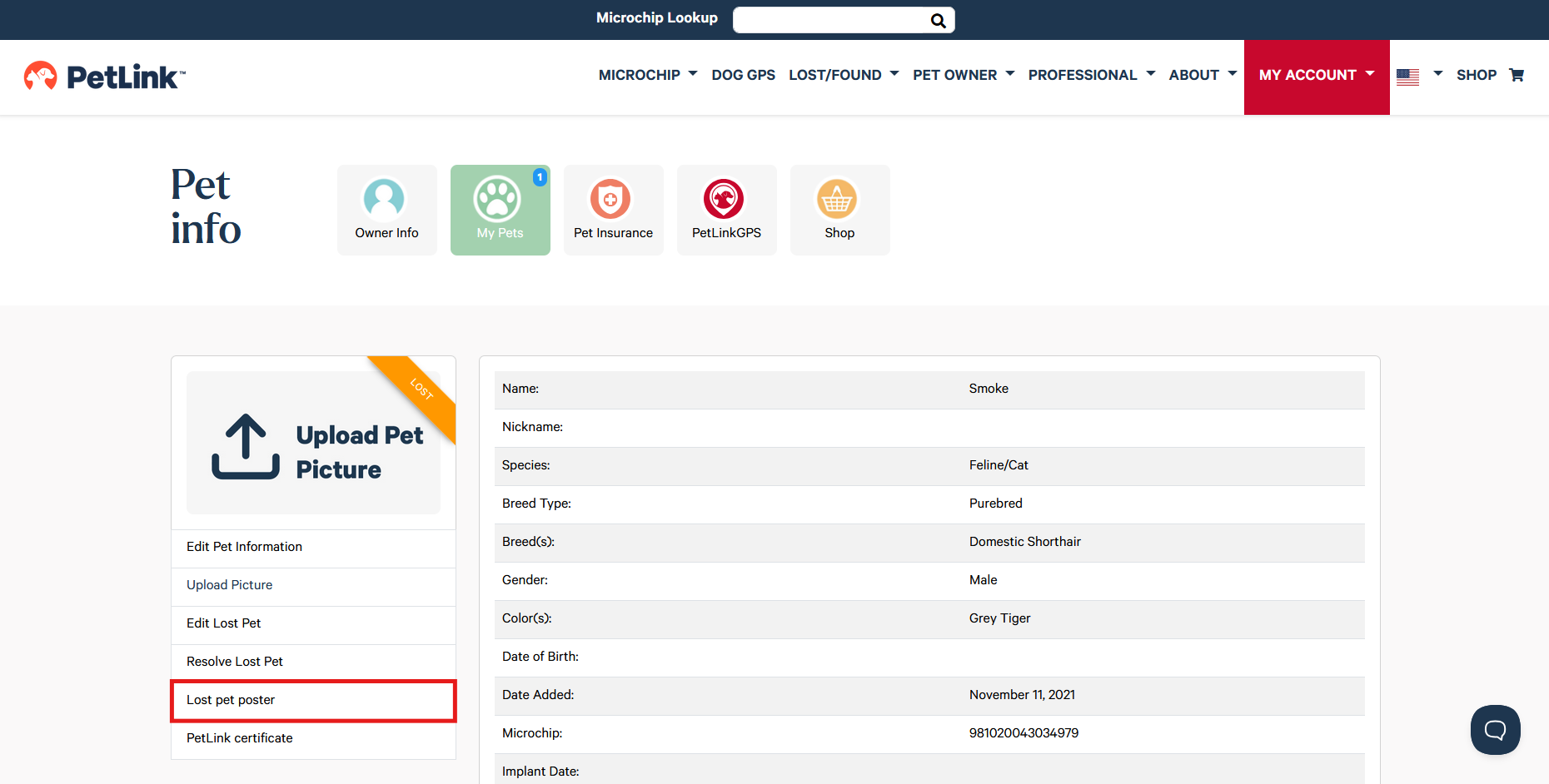Screen dimensions: 1549x784
Task: Open the language selector dropdown arrow
Action: (1437, 74)
